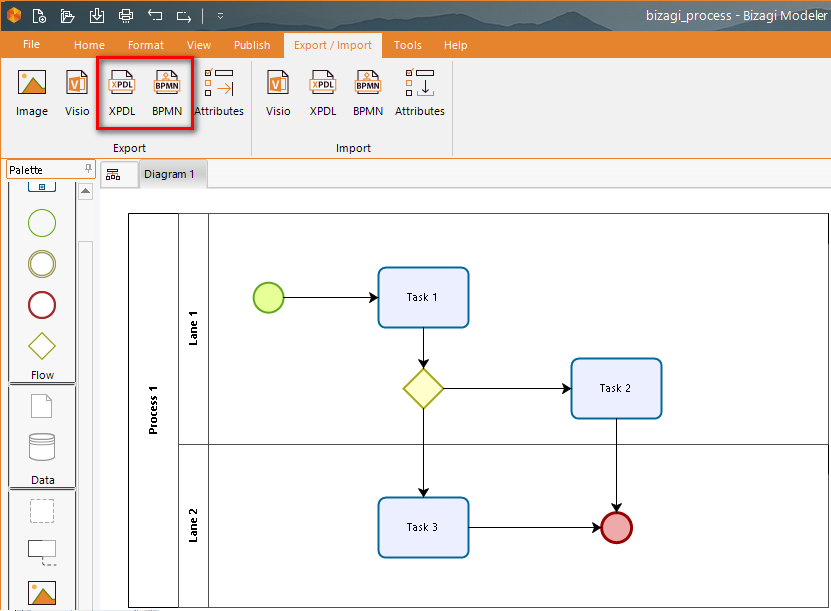Import a BPMN file
The width and height of the screenshot is (831, 611).
pos(368,92)
